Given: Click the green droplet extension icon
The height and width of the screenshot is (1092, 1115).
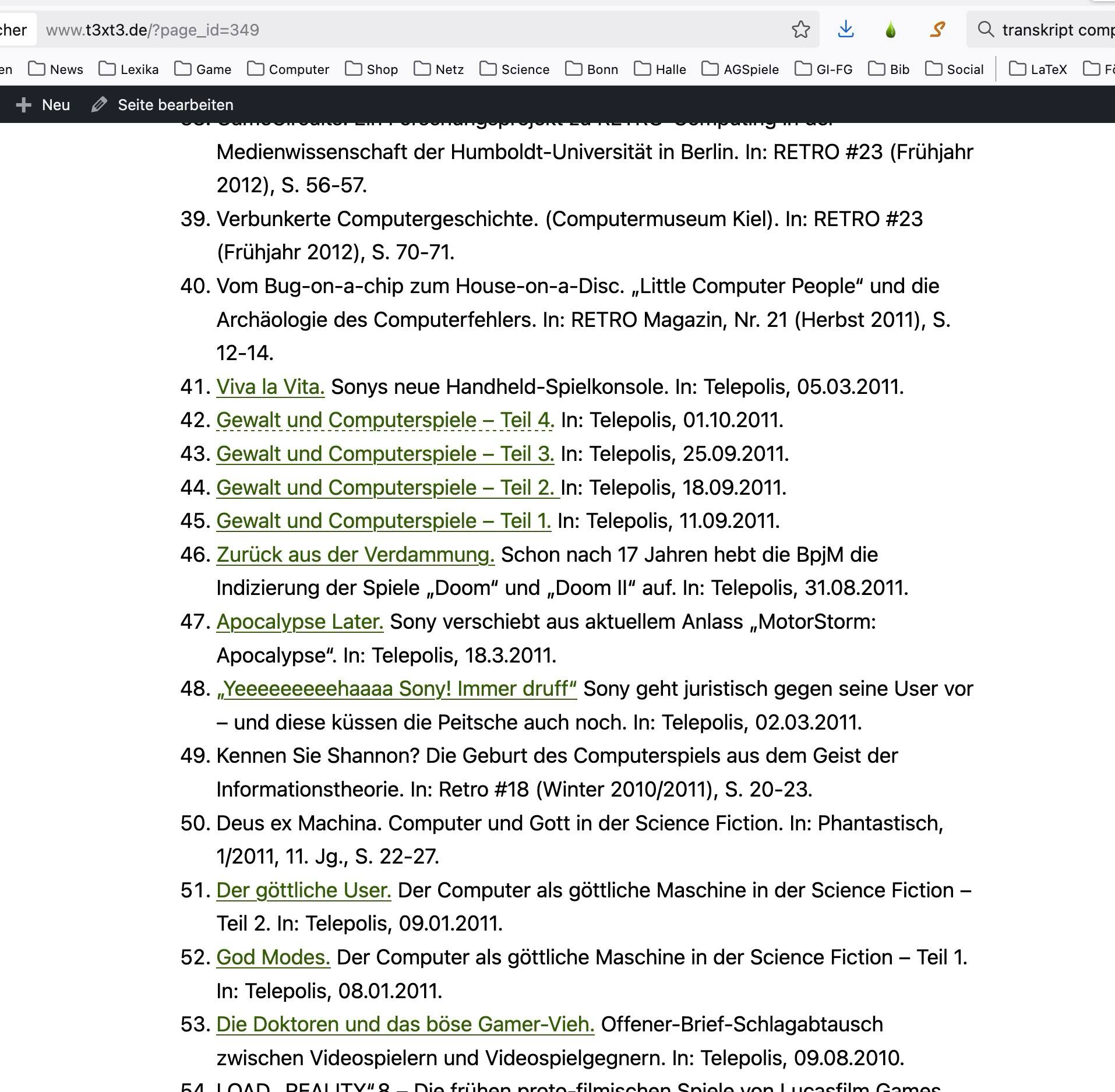Looking at the screenshot, I should pyautogui.click(x=891, y=29).
